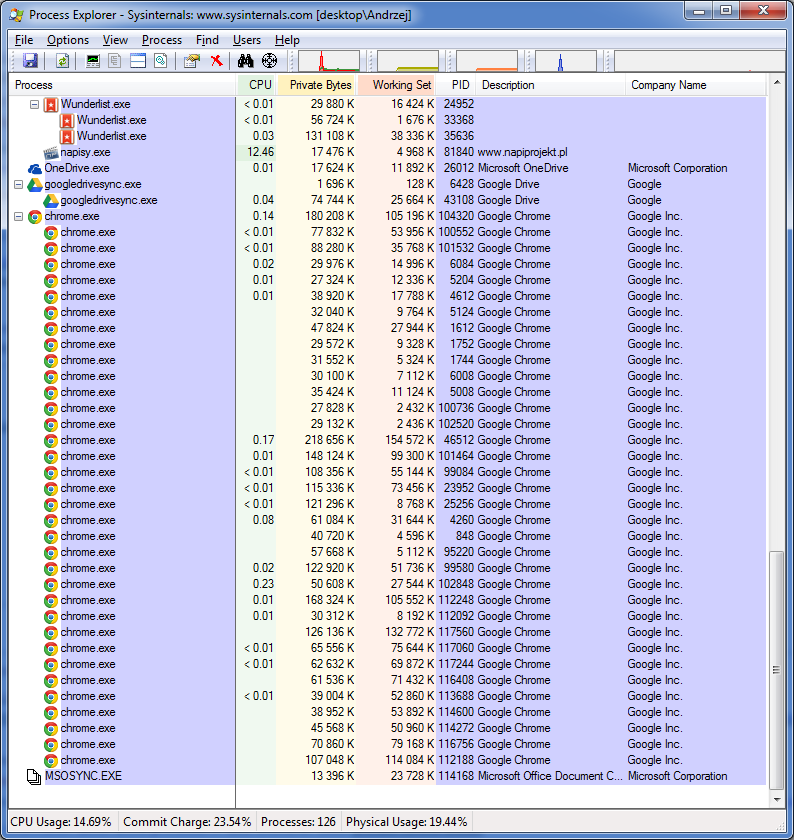Click the CPU Usage 14.69% status entry
794x840 pixels.
click(61, 822)
